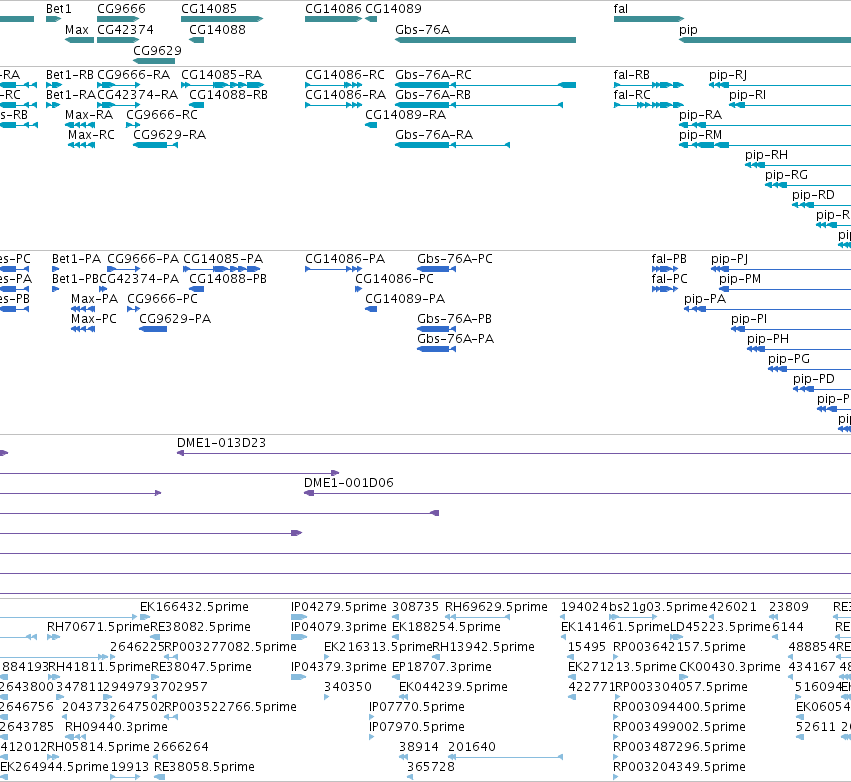Select transcript Gbs-76A-RB
Image resolution: width=851 pixels, height=782 pixels.
coord(433,95)
